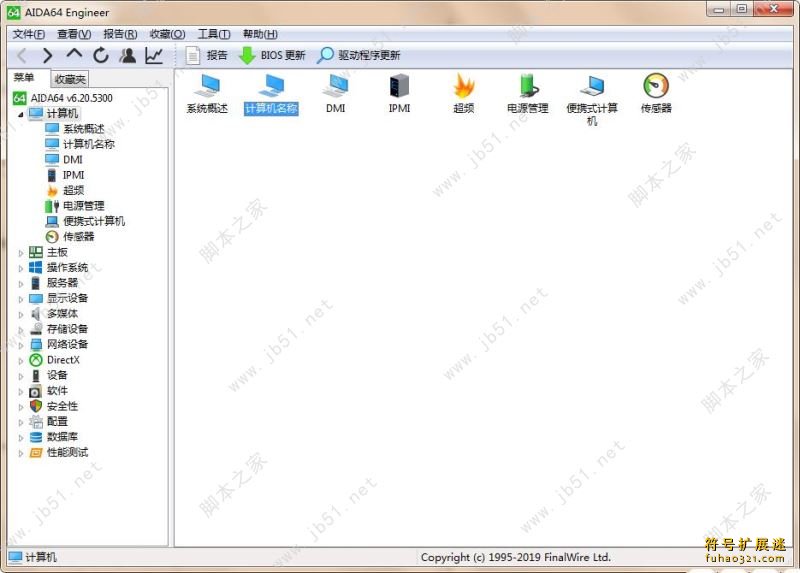Click the 驱动程序更新 driver update button

(359, 56)
